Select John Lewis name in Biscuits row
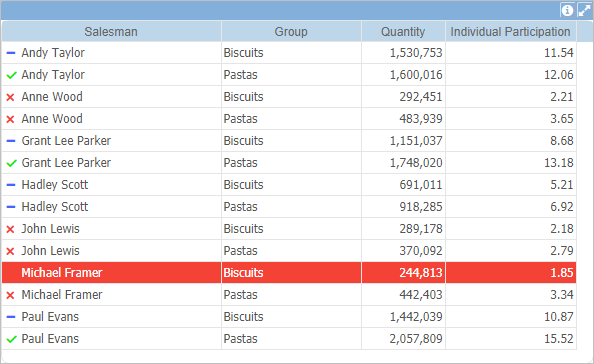Image resolution: width=594 pixels, height=364 pixels. pos(50,228)
